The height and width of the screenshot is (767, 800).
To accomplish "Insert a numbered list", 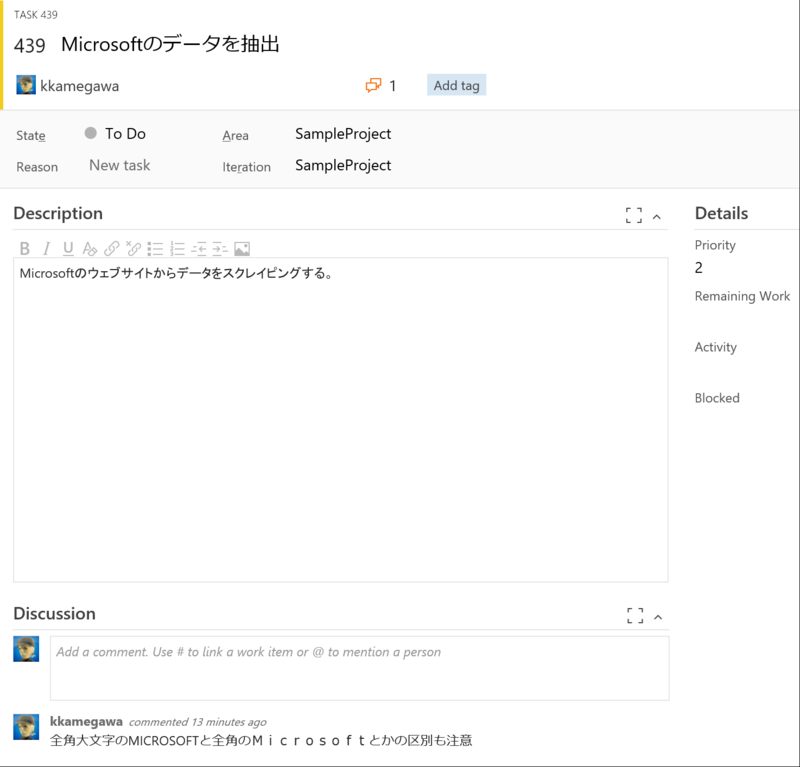I will tap(177, 249).
